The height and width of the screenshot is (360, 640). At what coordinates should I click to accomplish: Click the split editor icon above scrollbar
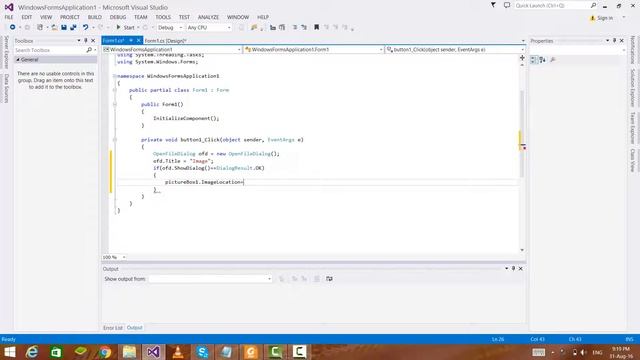coord(522,58)
